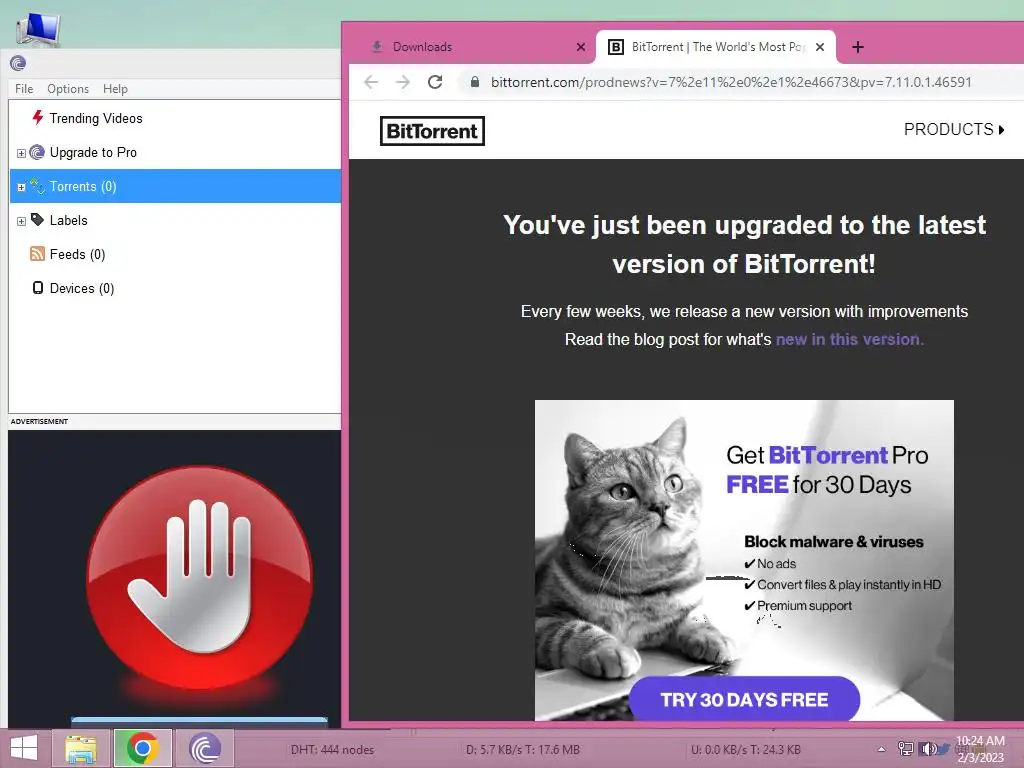This screenshot has height=768, width=1024.
Task: Click the Torrents arrows icon in sidebar
Action: click(37, 186)
